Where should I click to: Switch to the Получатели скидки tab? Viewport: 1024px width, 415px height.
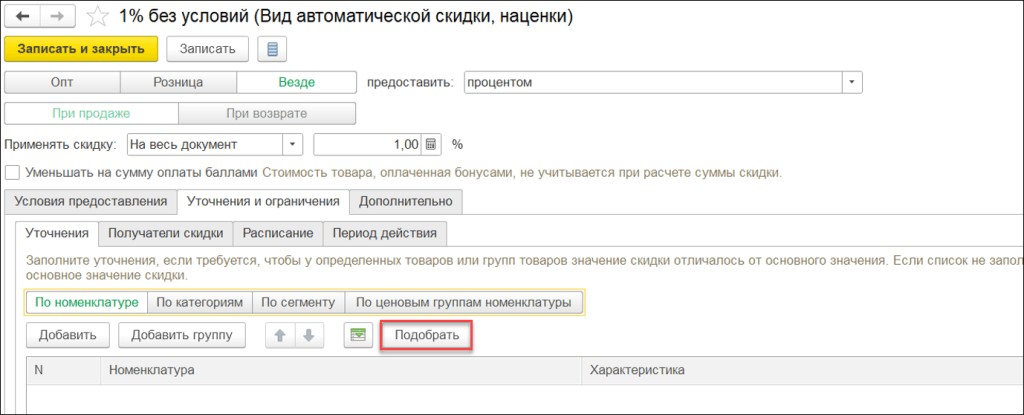pos(164,234)
